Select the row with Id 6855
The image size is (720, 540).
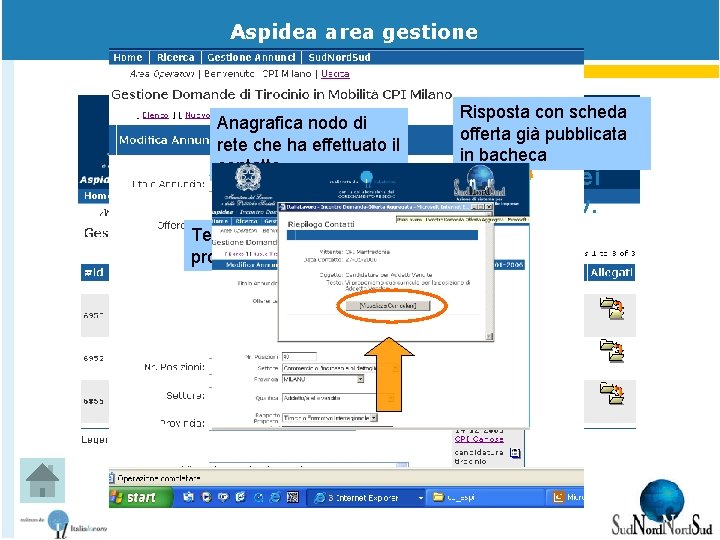(x=94, y=401)
